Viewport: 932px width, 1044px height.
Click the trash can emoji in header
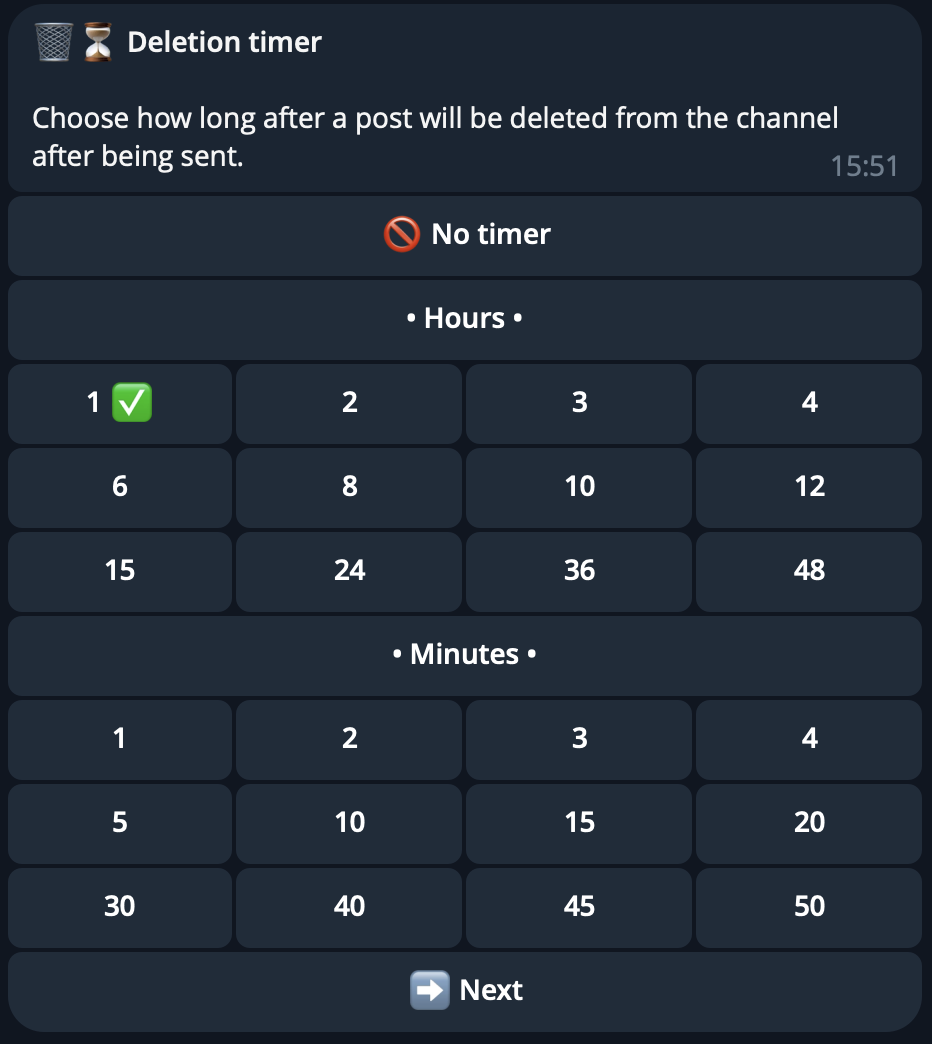coord(54,42)
